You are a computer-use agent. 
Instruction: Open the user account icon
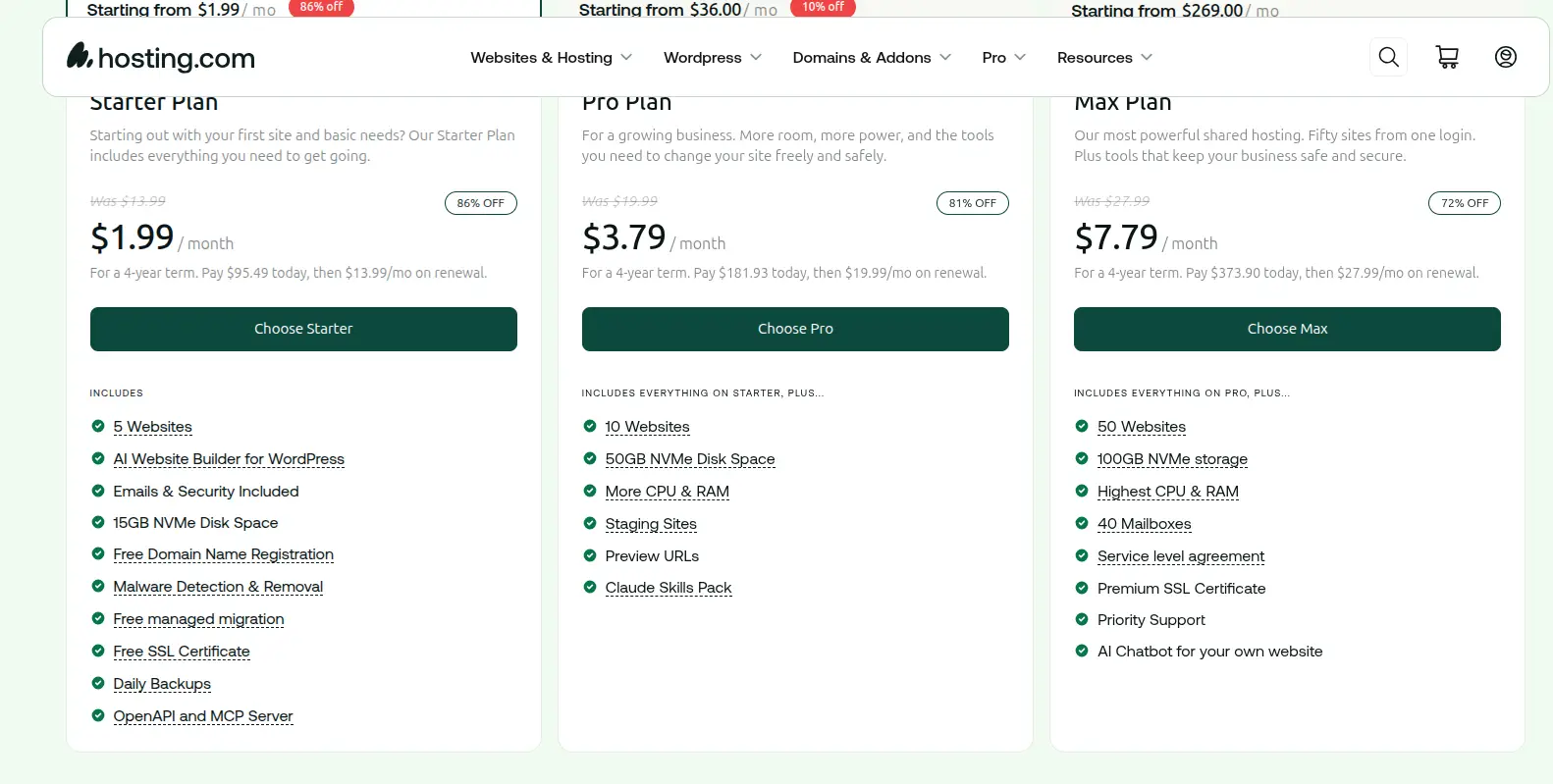(x=1505, y=57)
